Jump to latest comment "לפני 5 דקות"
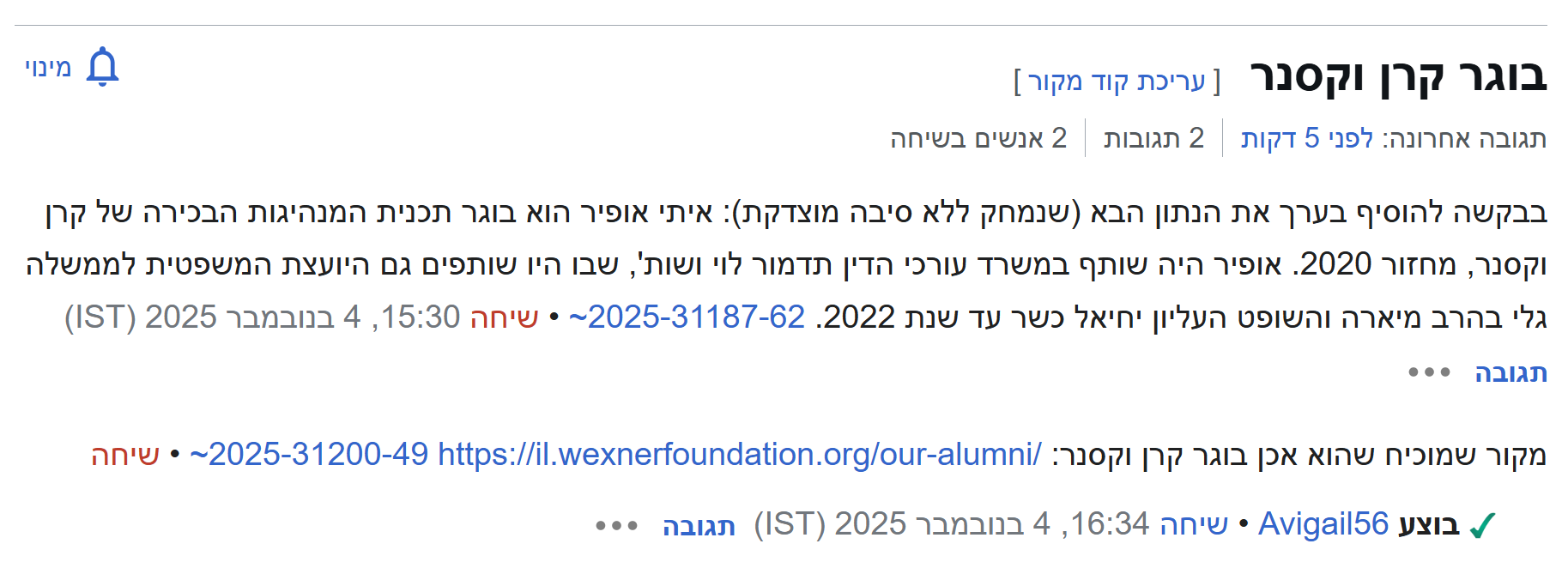Image resolution: width=1568 pixels, height=568 pixels. coord(1307,138)
